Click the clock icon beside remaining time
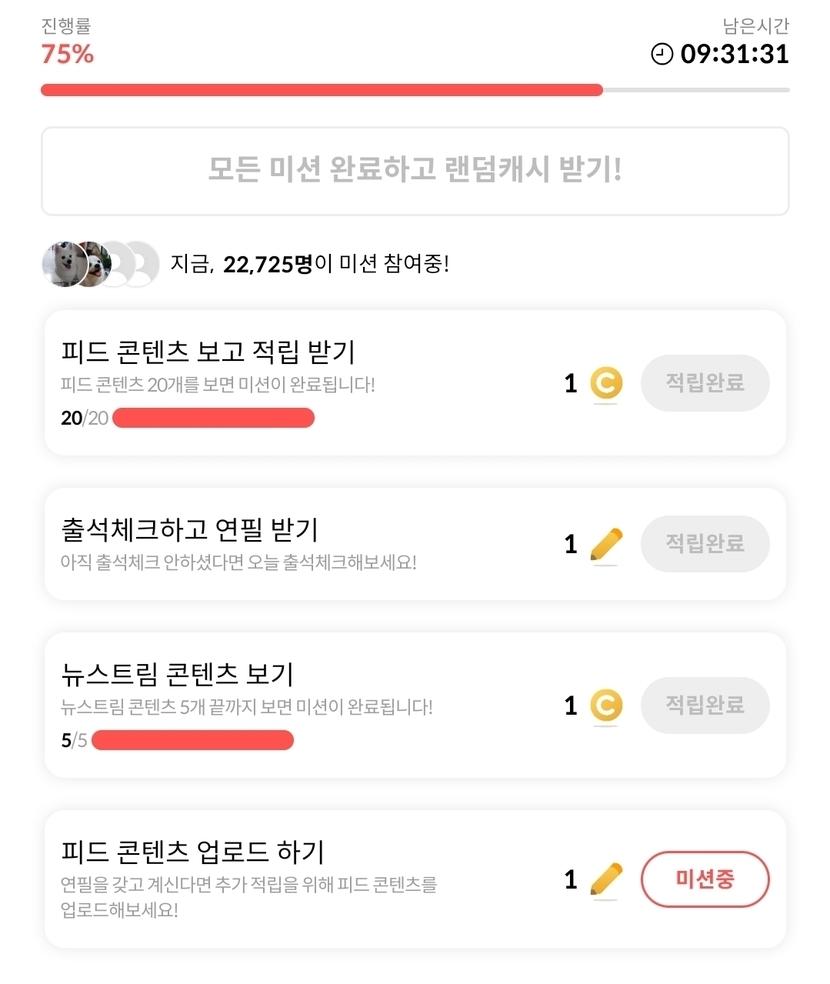 pos(662,54)
